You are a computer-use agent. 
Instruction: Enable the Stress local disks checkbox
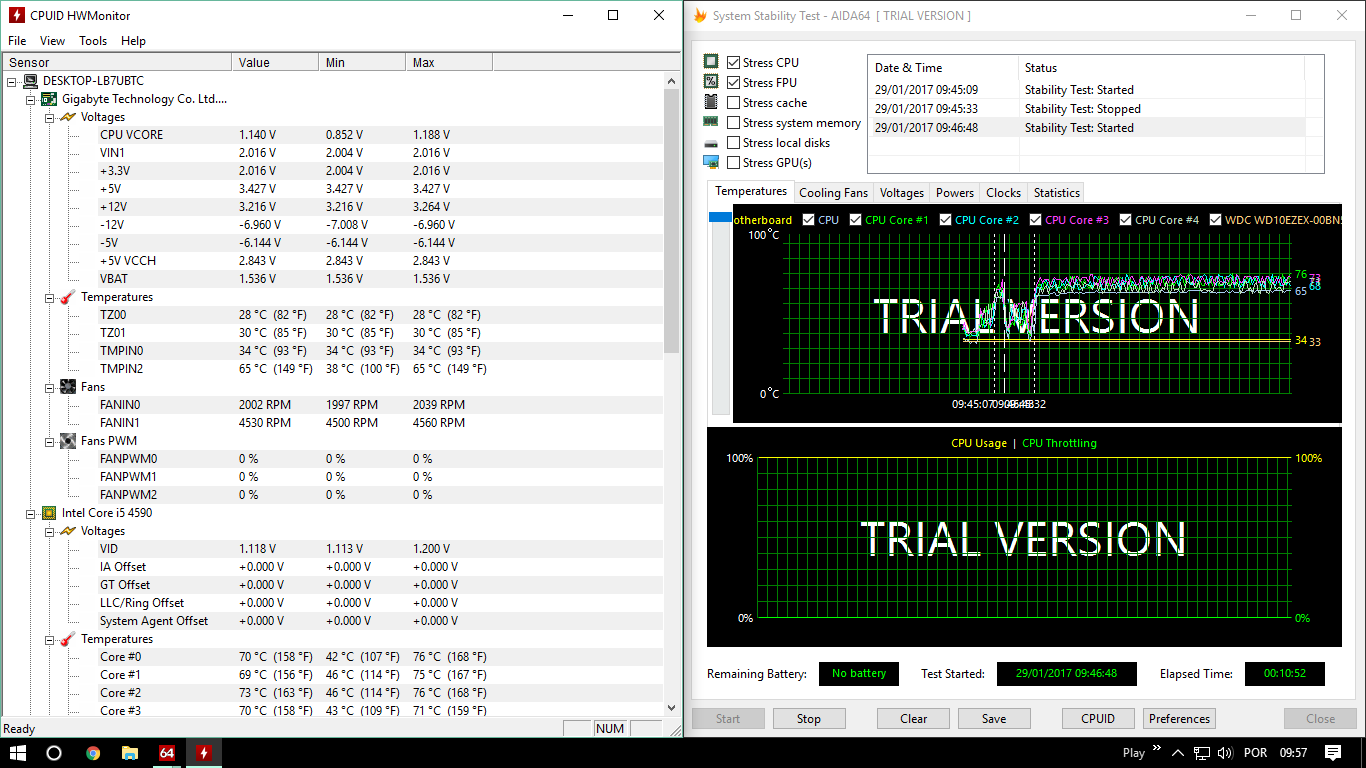pyautogui.click(x=734, y=142)
